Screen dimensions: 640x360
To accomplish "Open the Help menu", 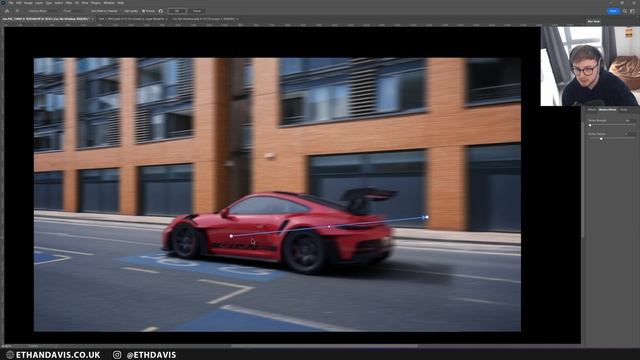I will 120,3.
